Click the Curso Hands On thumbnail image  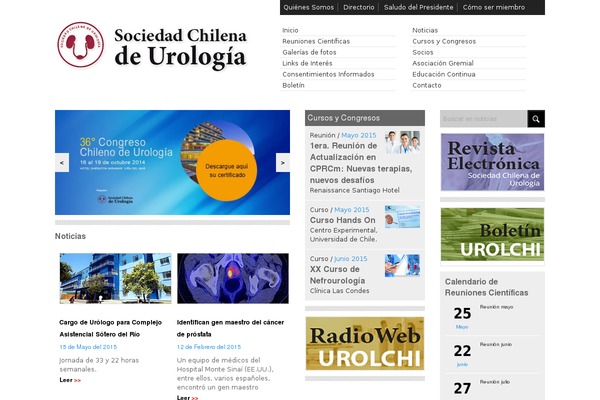402,217
